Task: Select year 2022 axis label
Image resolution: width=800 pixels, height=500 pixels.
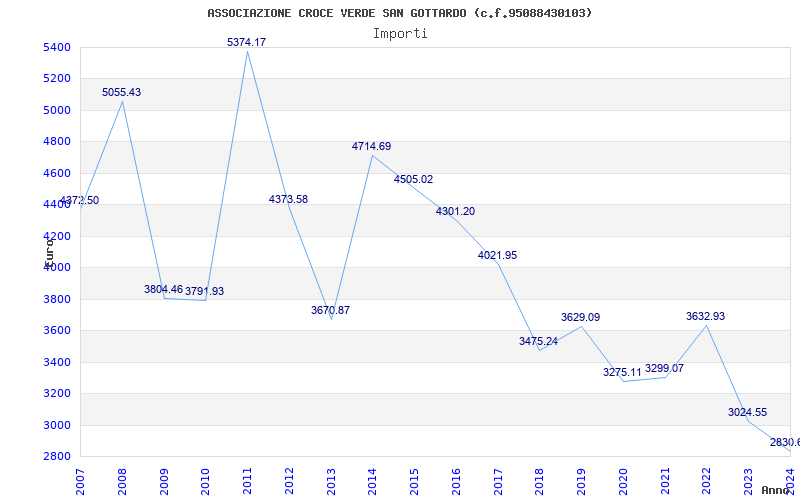Action: tap(707, 482)
